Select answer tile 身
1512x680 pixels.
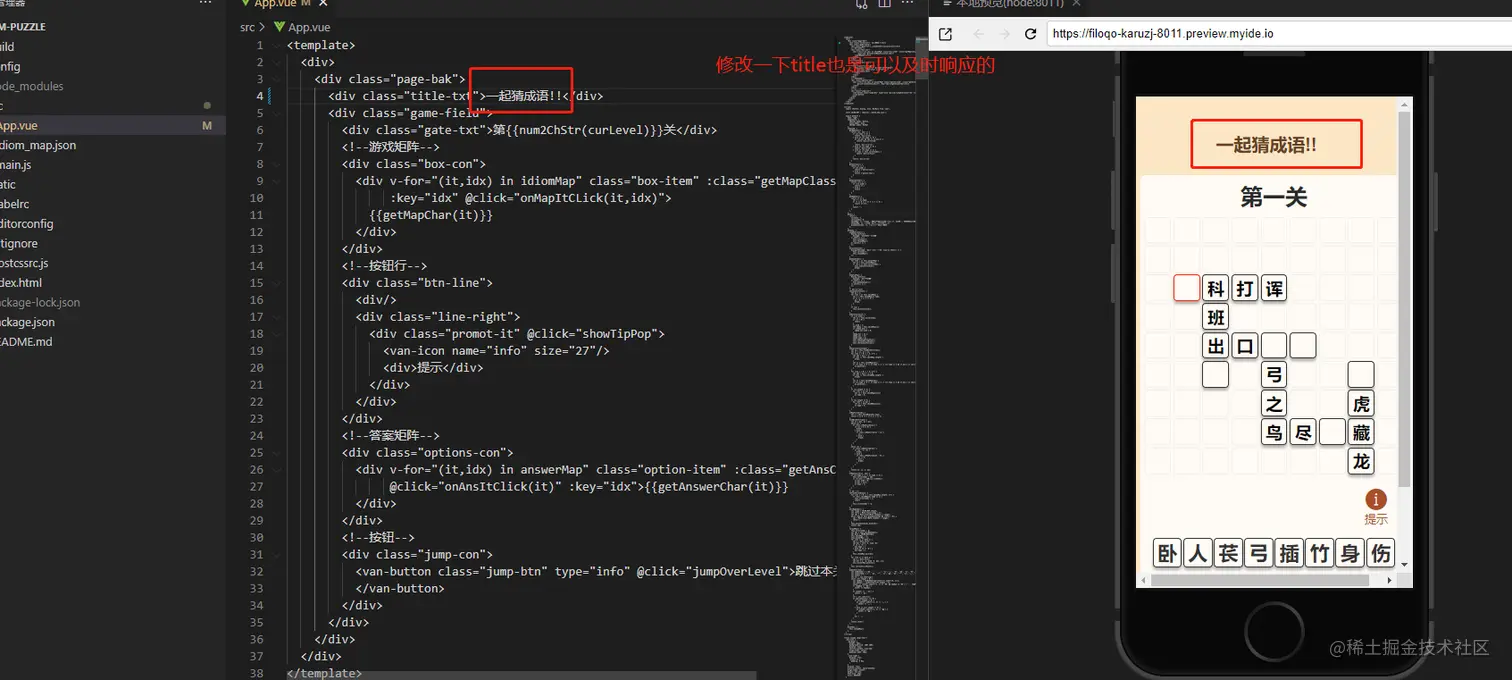pos(1350,553)
